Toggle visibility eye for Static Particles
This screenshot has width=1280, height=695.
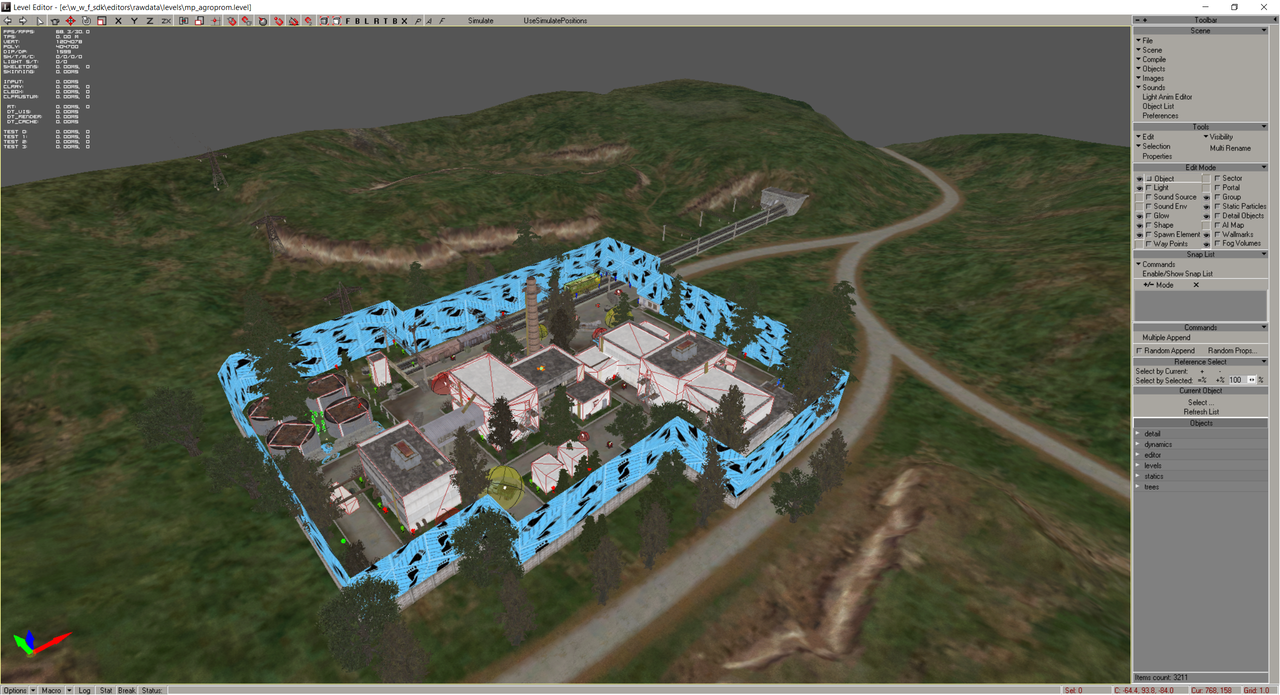pyautogui.click(x=1207, y=206)
